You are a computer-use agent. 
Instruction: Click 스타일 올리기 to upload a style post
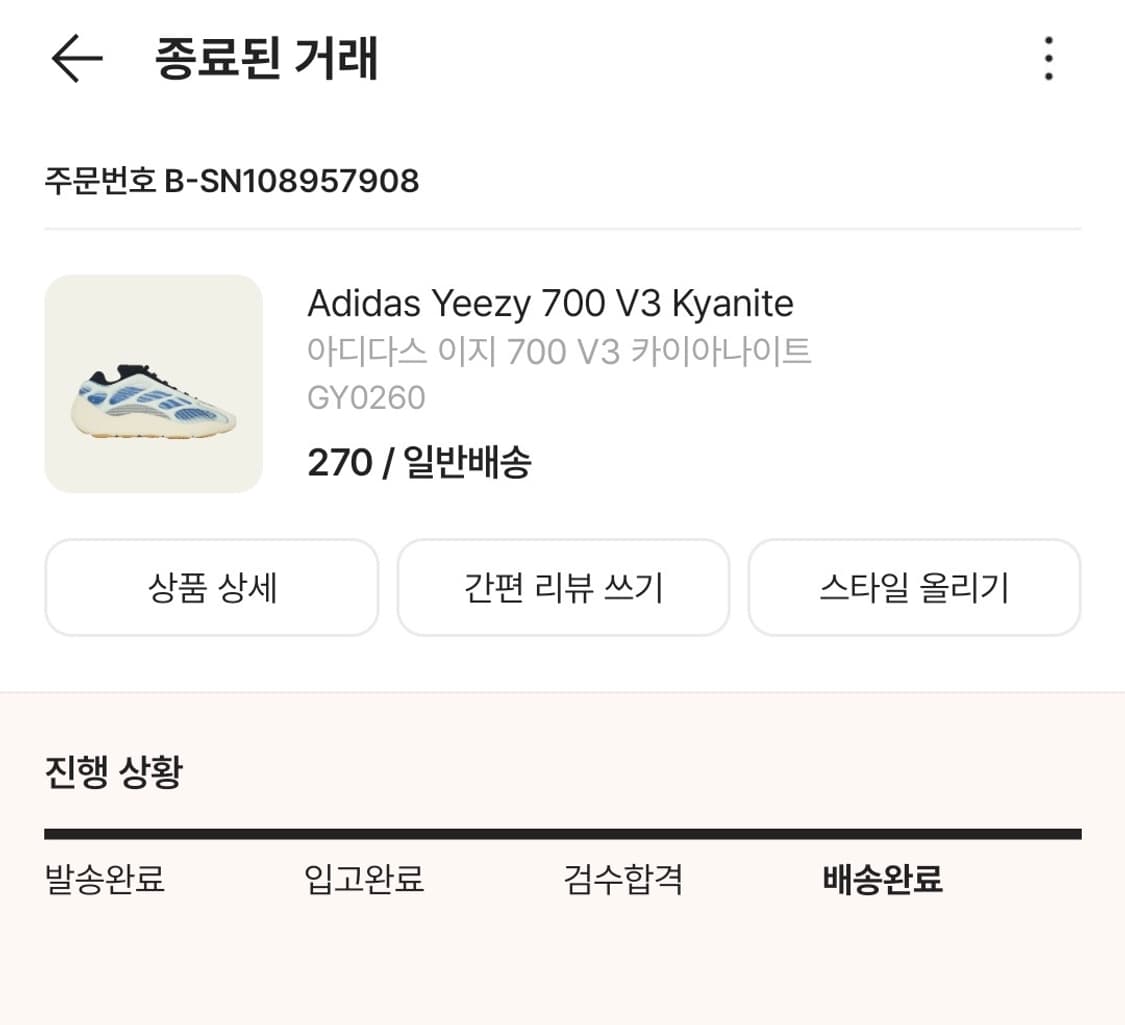coord(914,587)
